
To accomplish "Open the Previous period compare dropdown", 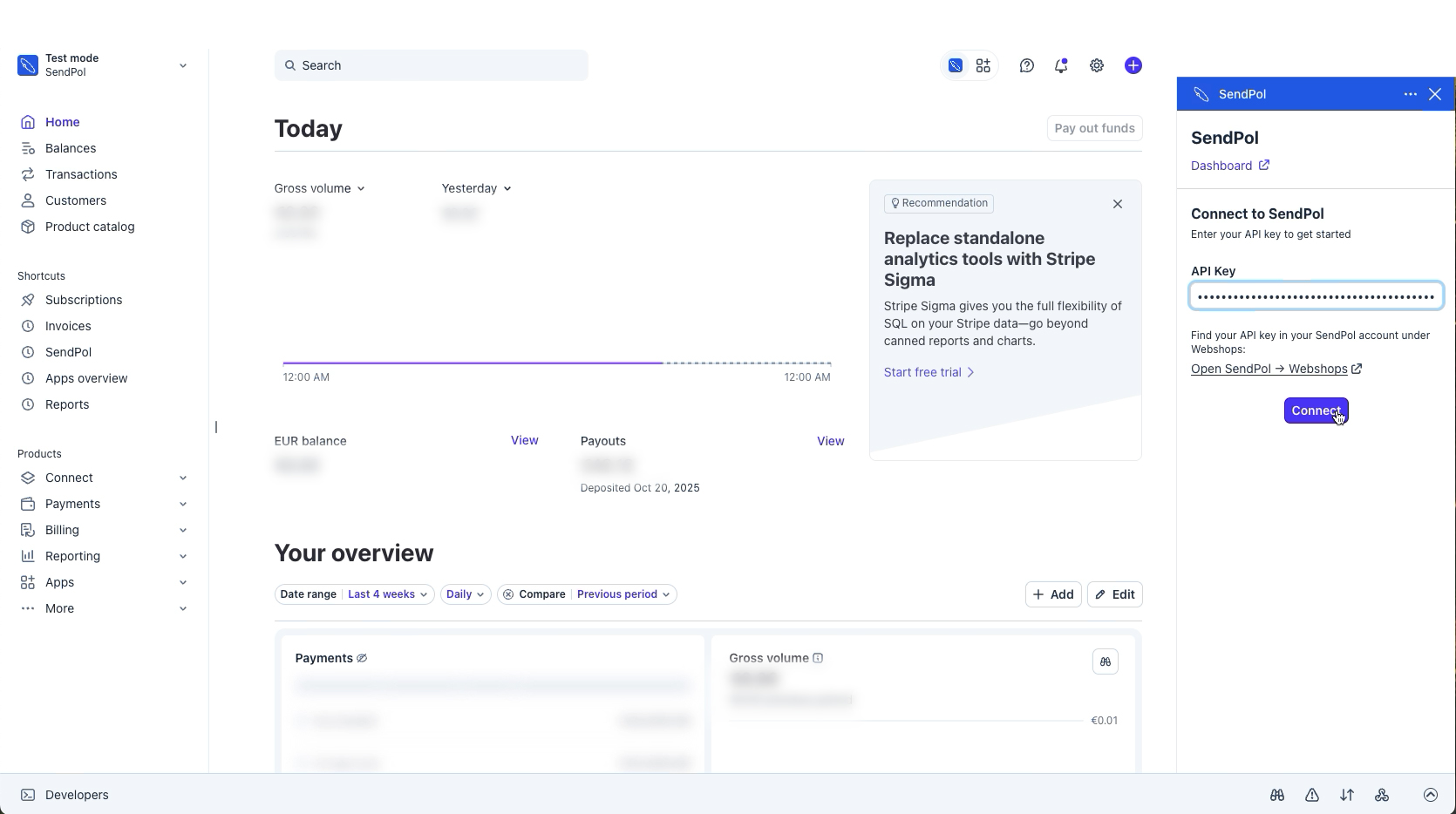I will pos(623,594).
